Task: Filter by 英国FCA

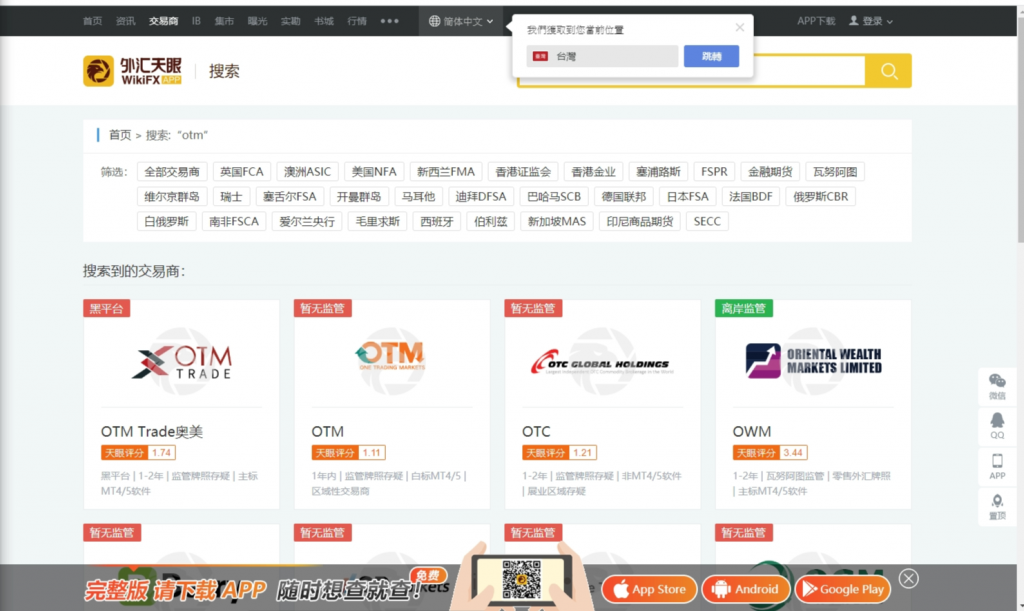Action: [x=242, y=172]
